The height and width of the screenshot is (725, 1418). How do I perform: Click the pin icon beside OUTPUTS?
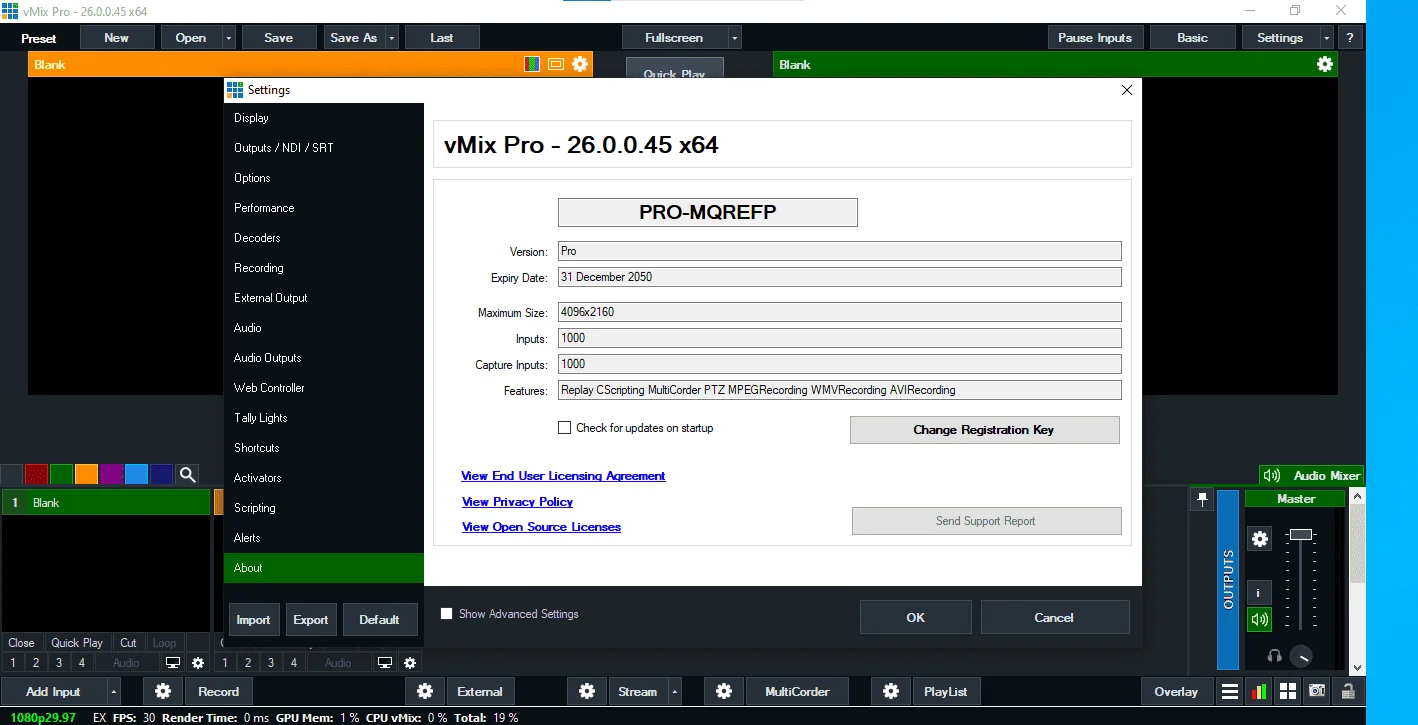tap(1202, 499)
